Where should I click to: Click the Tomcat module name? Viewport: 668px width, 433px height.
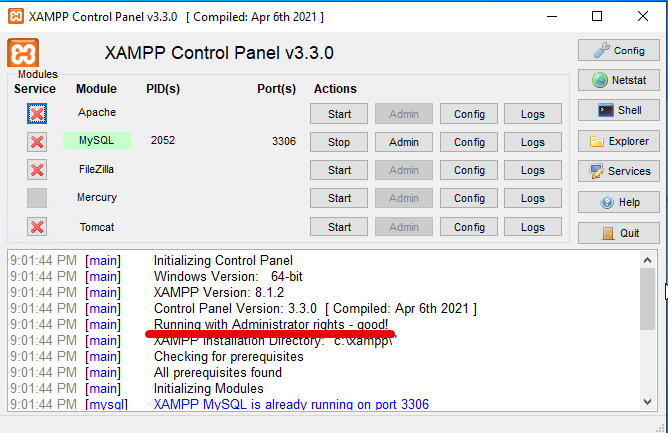[97, 227]
